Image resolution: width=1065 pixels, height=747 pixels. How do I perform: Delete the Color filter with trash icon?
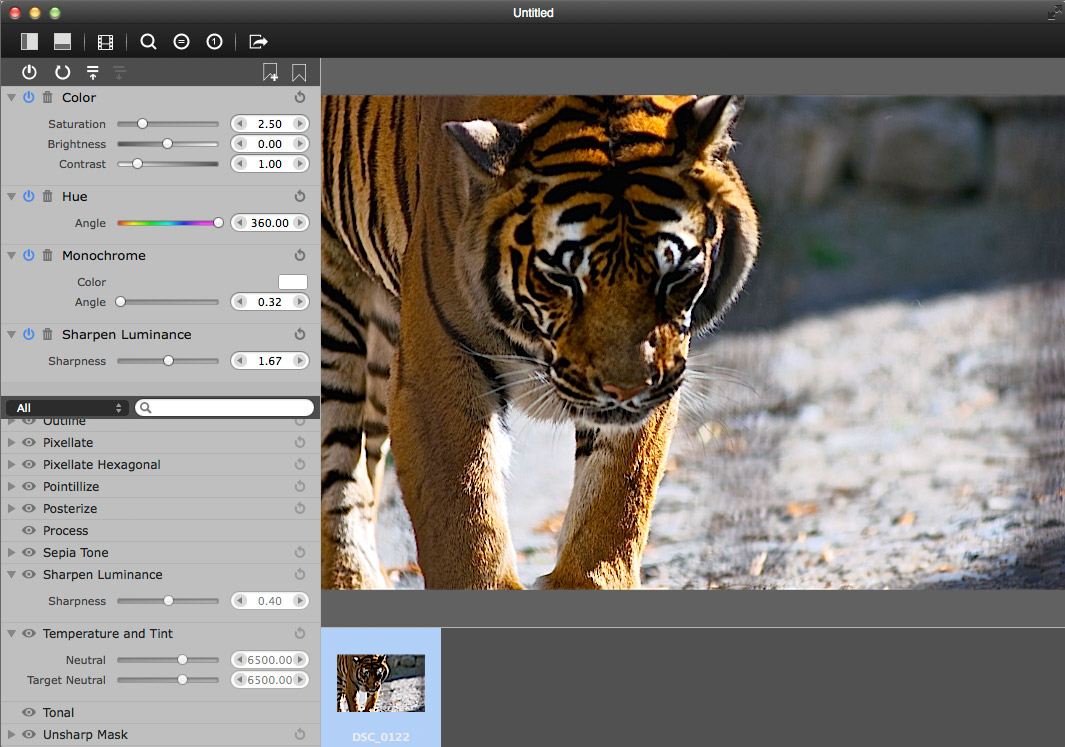(47, 97)
